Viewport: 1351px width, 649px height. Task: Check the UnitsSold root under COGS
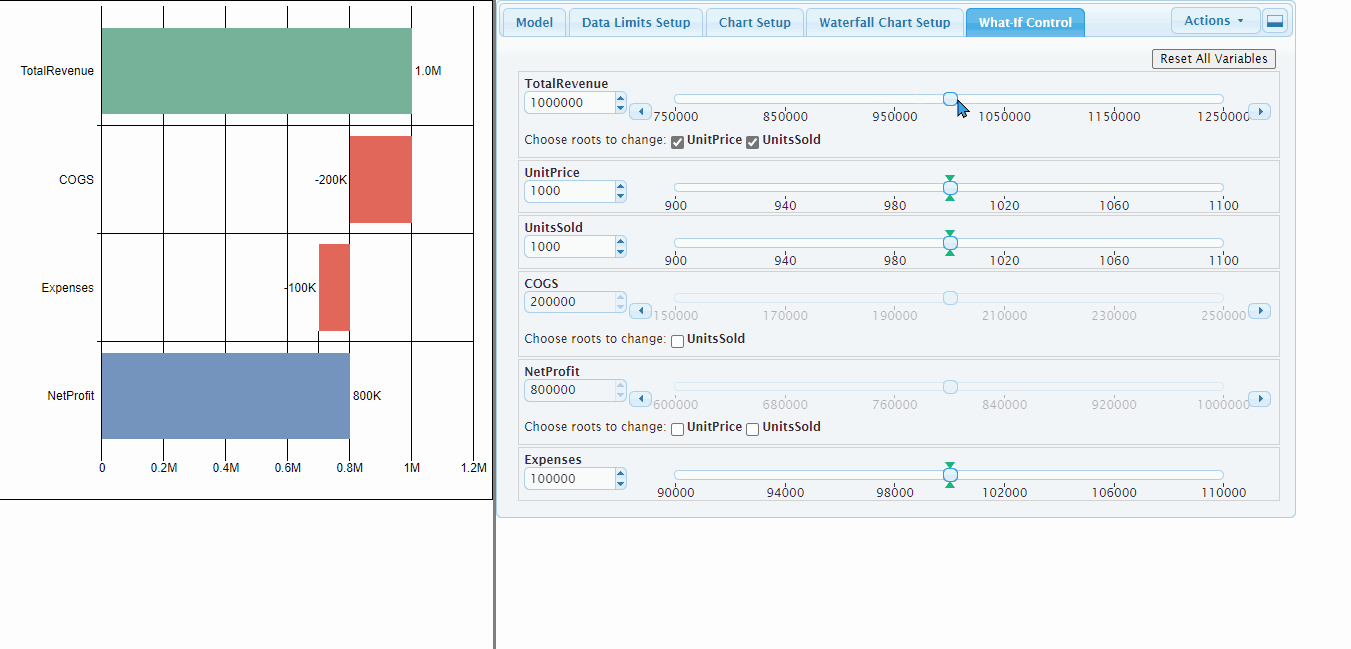pos(677,341)
